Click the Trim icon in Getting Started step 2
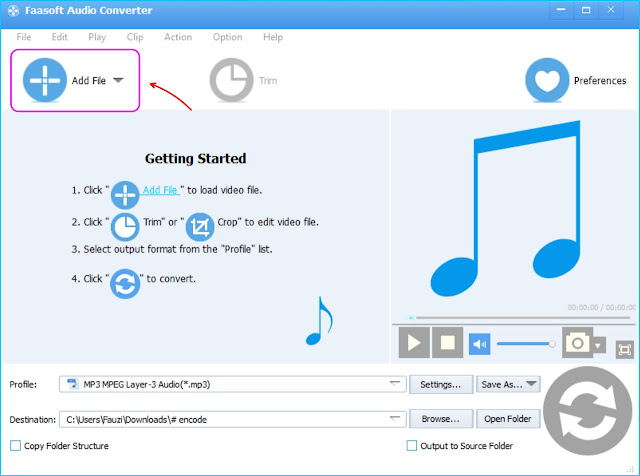The image size is (640, 476). click(x=125, y=227)
